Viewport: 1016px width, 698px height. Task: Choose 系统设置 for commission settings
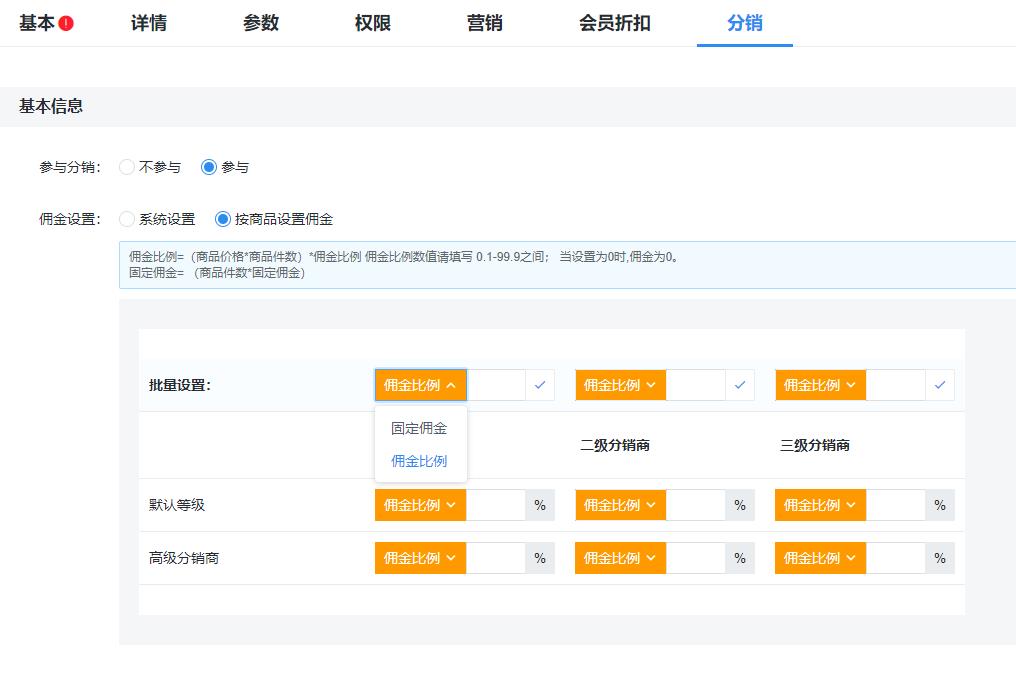127,218
